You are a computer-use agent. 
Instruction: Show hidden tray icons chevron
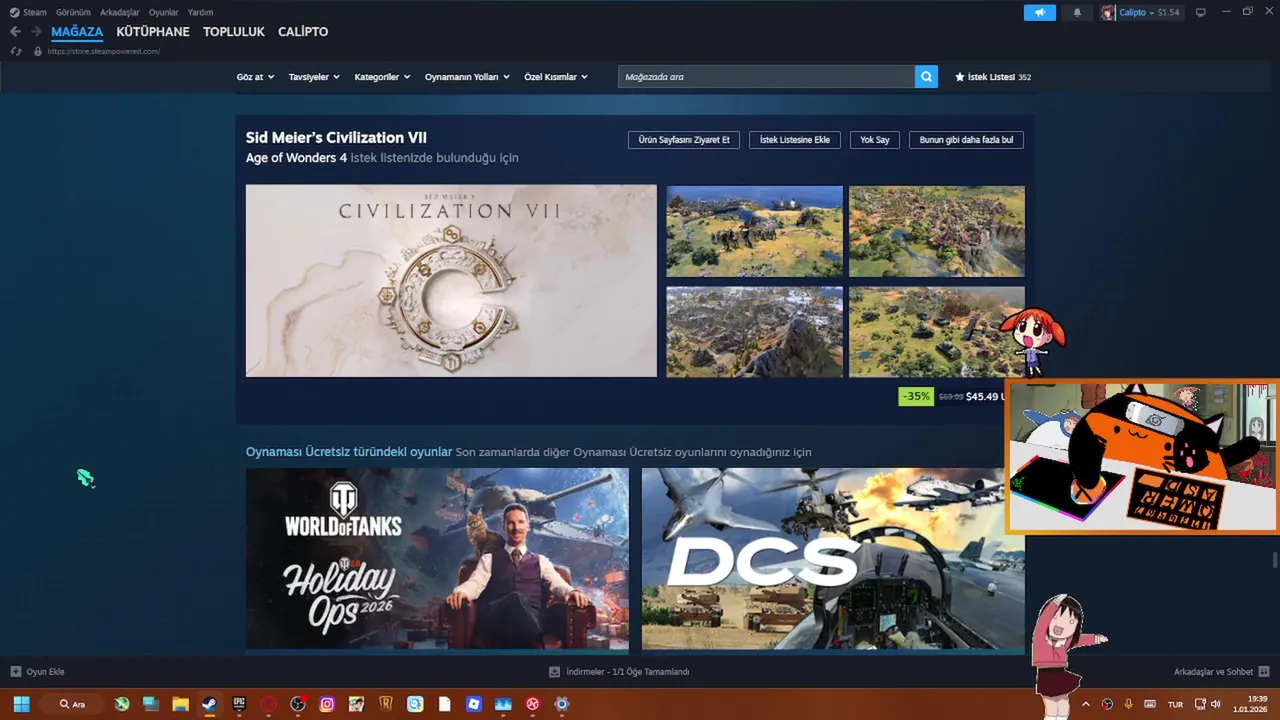(1086, 704)
